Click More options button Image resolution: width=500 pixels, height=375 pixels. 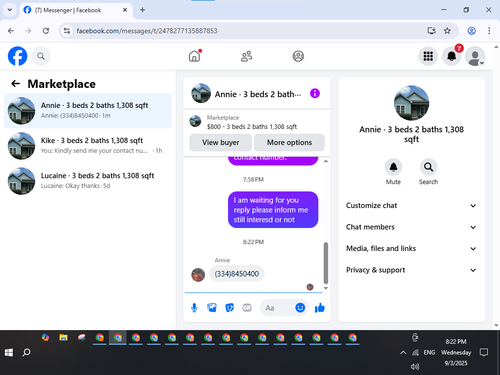[289, 142]
